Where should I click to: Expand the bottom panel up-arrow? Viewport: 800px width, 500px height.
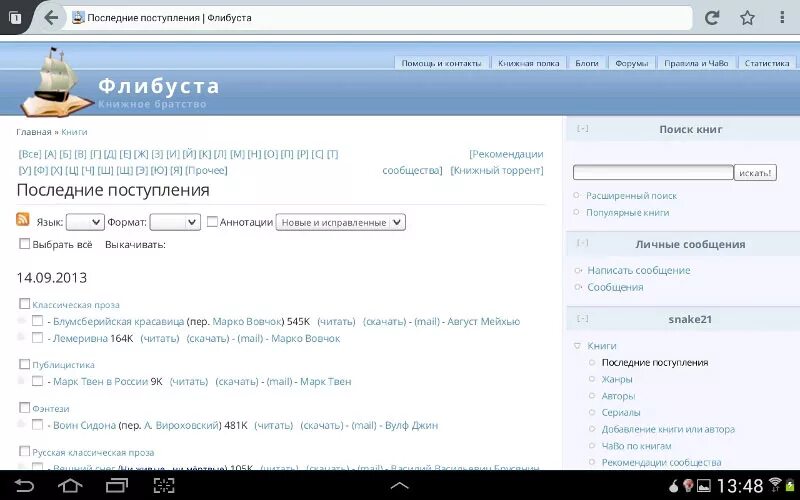399,485
